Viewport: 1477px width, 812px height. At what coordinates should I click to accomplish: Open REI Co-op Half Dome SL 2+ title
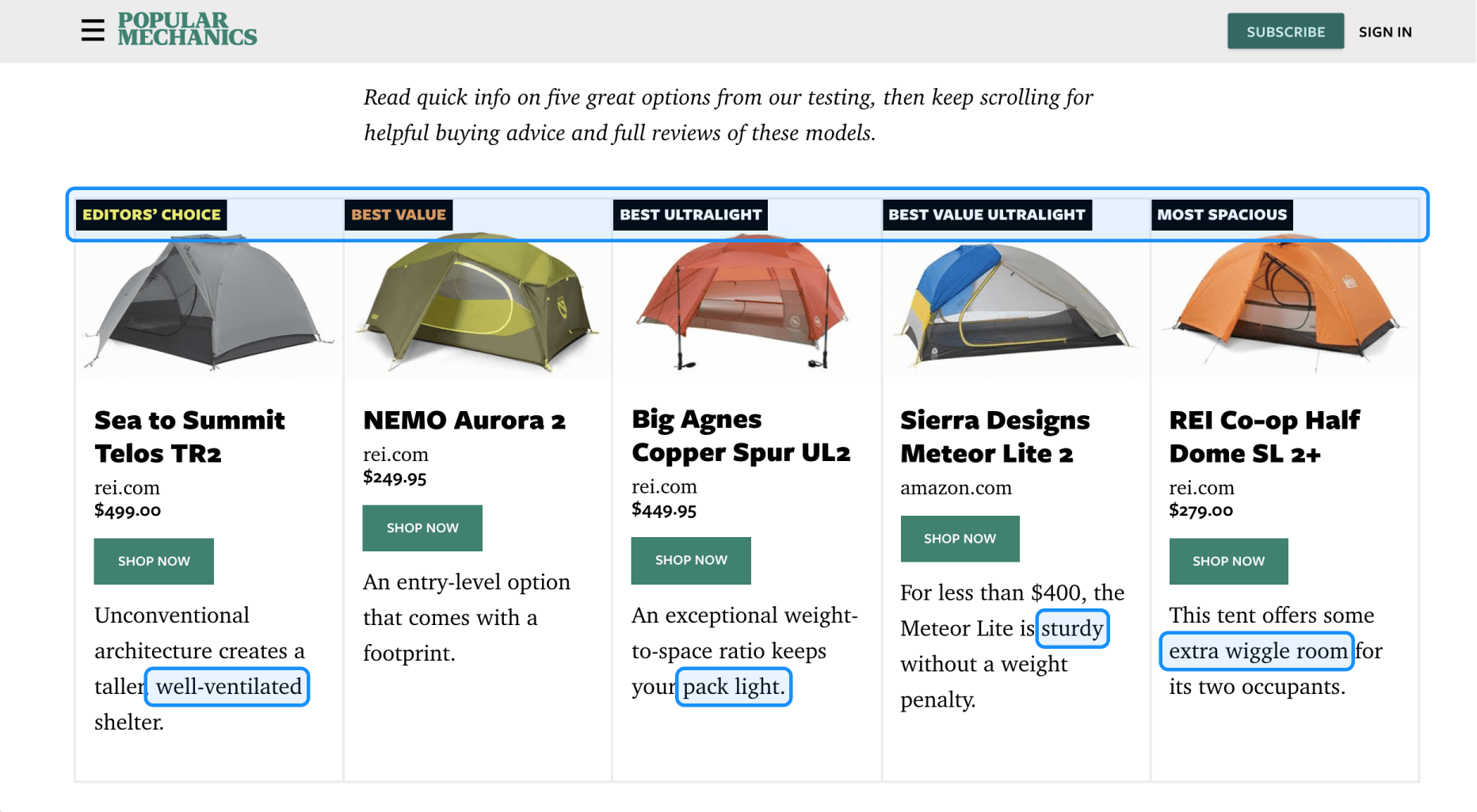pos(1265,436)
